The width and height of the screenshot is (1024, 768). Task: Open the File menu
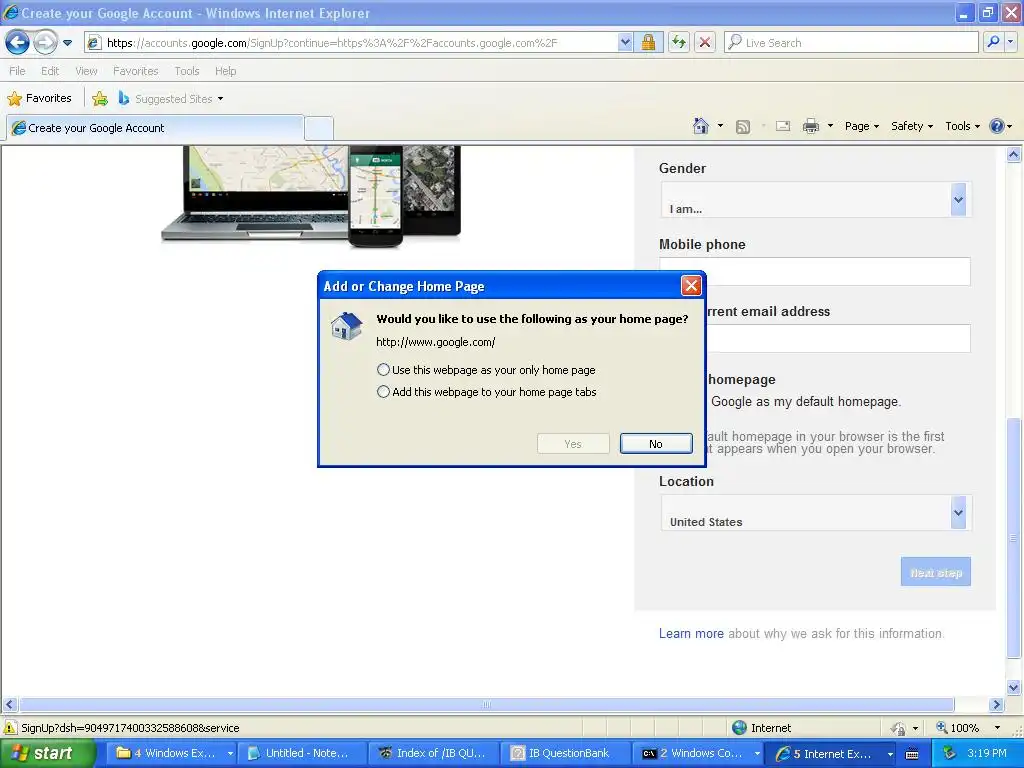(x=17, y=71)
